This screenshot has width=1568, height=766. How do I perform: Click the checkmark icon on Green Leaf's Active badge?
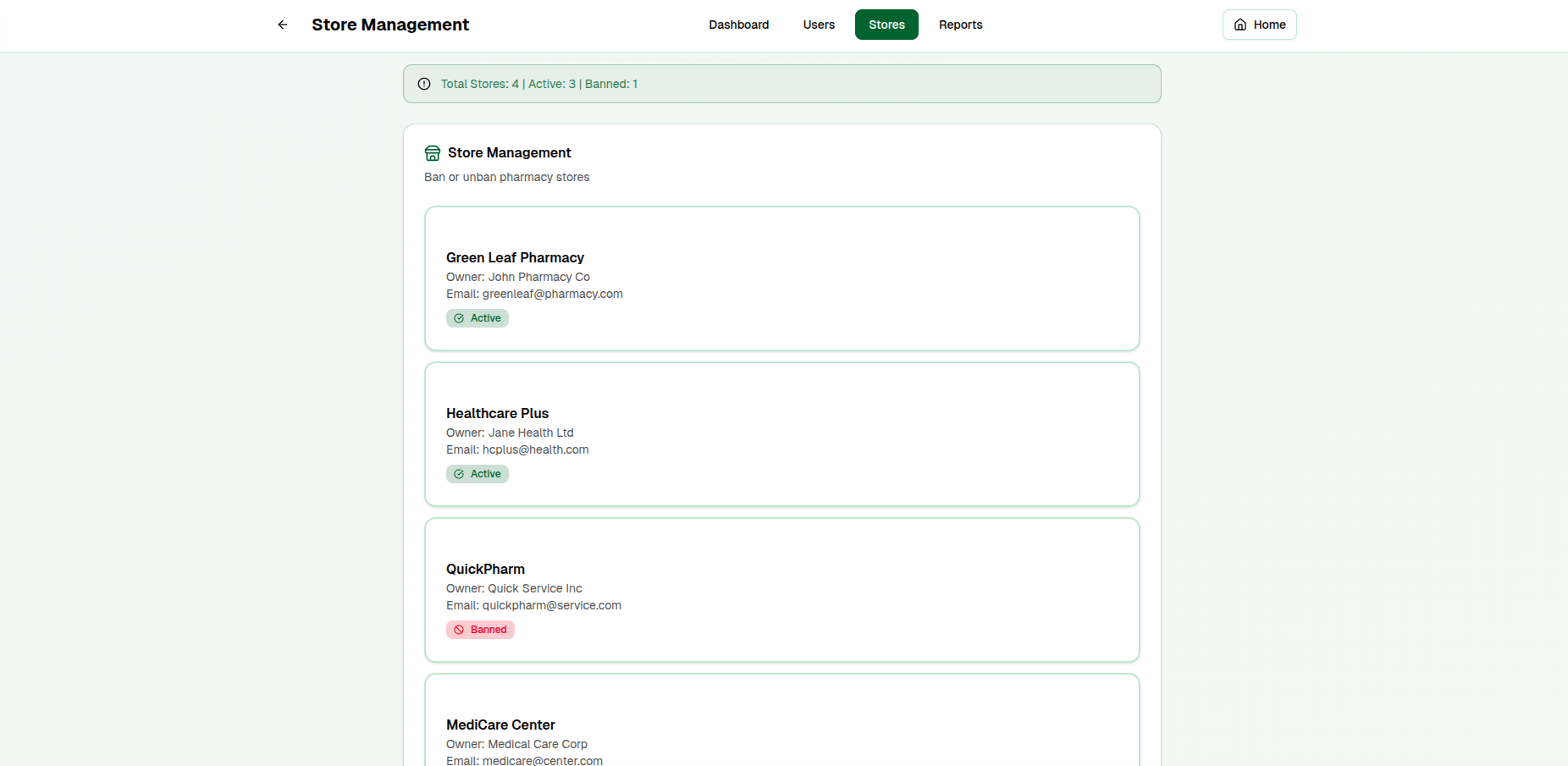pyautogui.click(x=458, y=317)
